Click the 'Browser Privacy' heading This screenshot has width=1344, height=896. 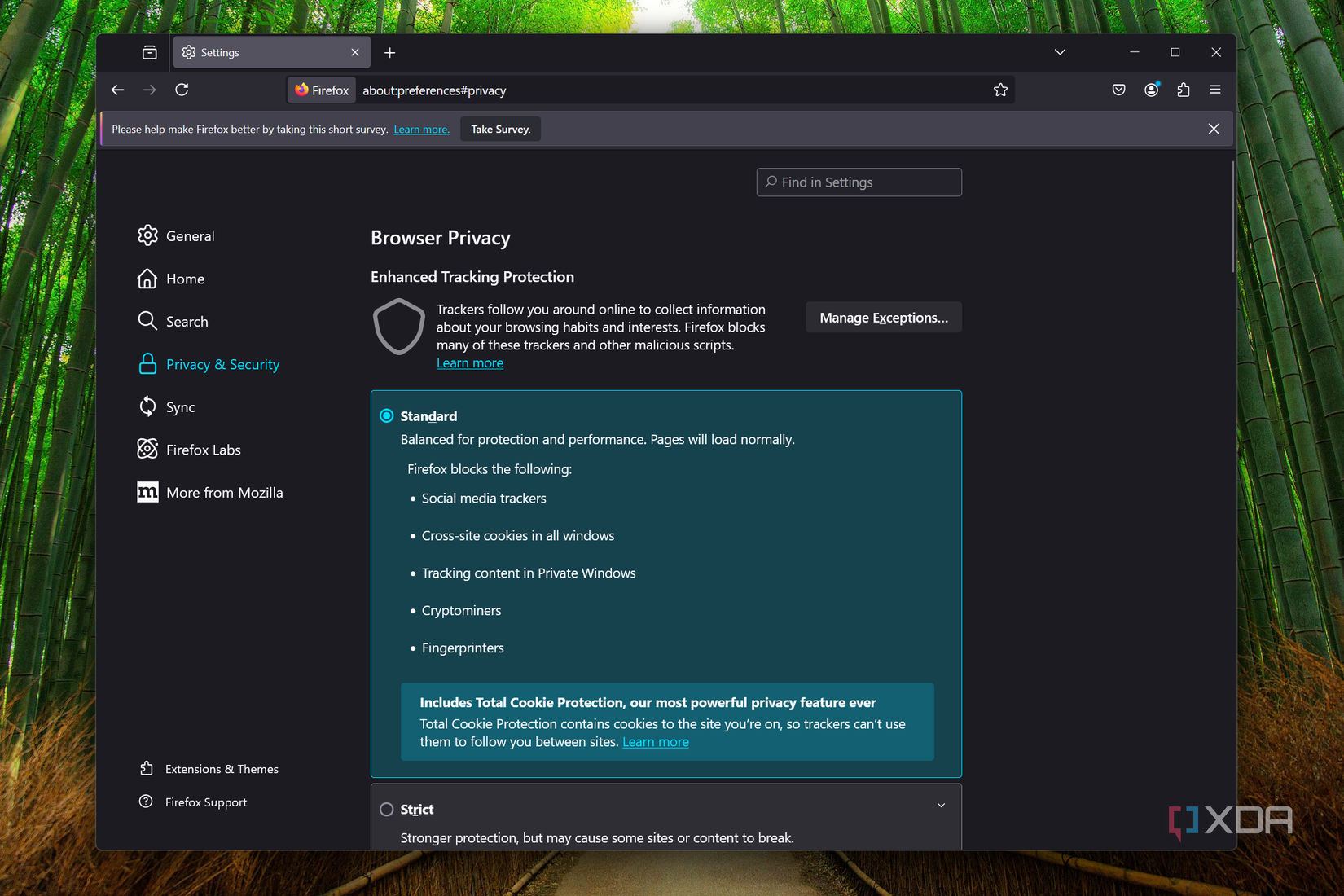pyautogui.click(x=441, y=238)
